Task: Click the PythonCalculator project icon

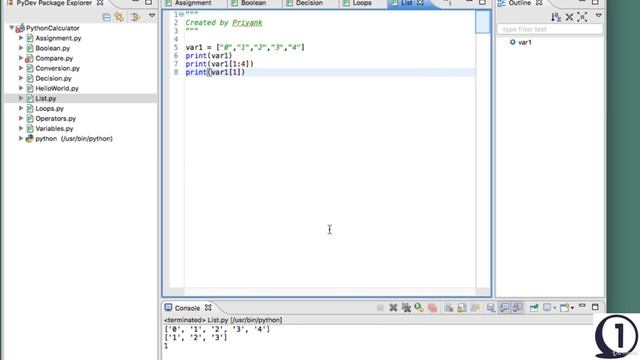Action: click(x=20, y=28)
